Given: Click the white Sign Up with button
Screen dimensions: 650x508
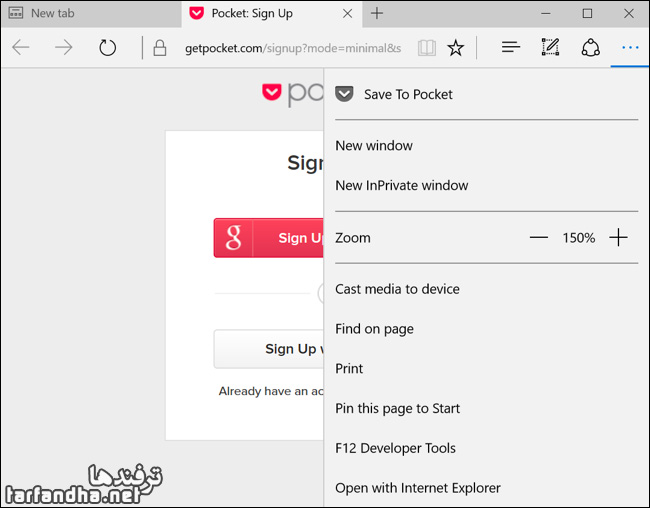Looking at the screenshot, I should click(269, 349).
